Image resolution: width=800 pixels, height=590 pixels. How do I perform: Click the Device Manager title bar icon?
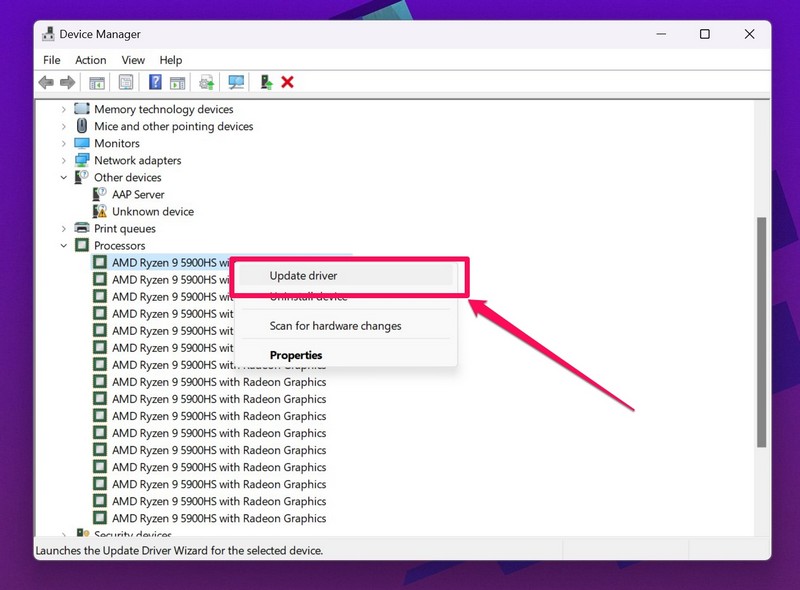(48, 34)
